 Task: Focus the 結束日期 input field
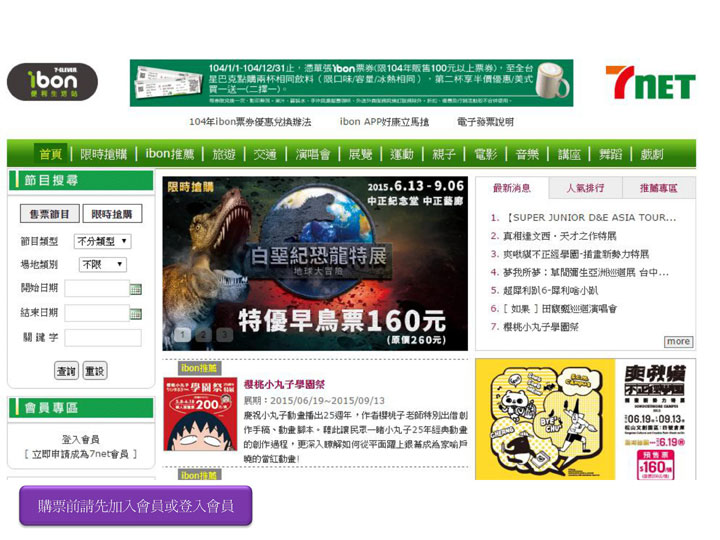coord(97,313)
